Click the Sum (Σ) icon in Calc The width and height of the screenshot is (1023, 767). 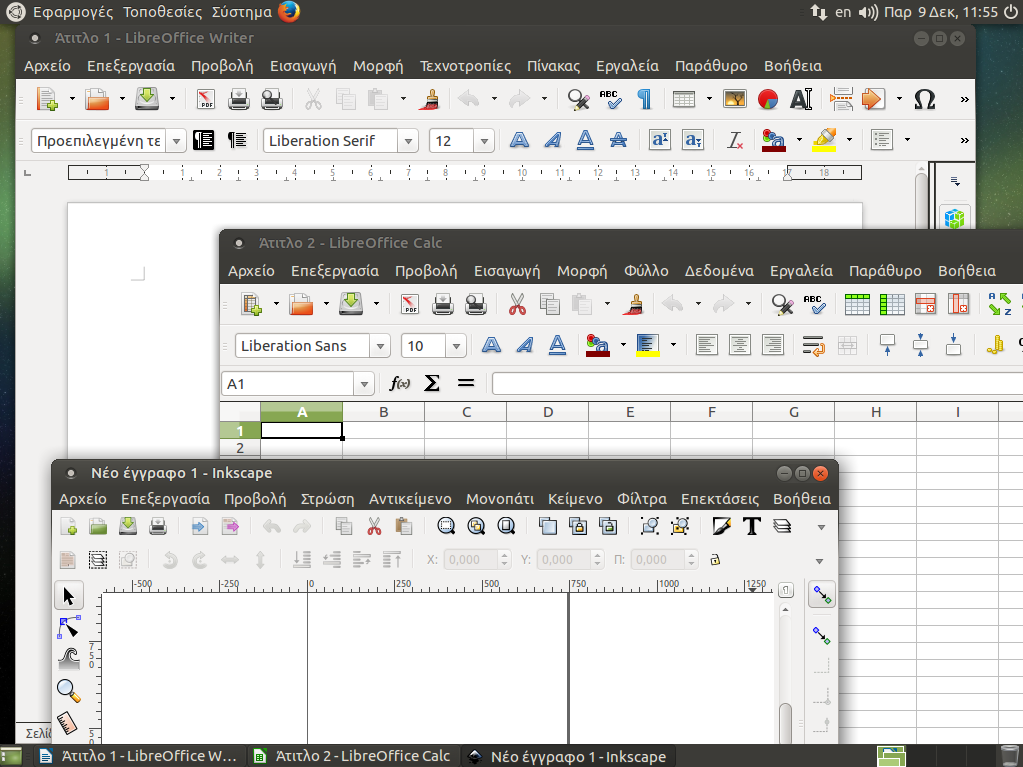[x=432, y=383]
